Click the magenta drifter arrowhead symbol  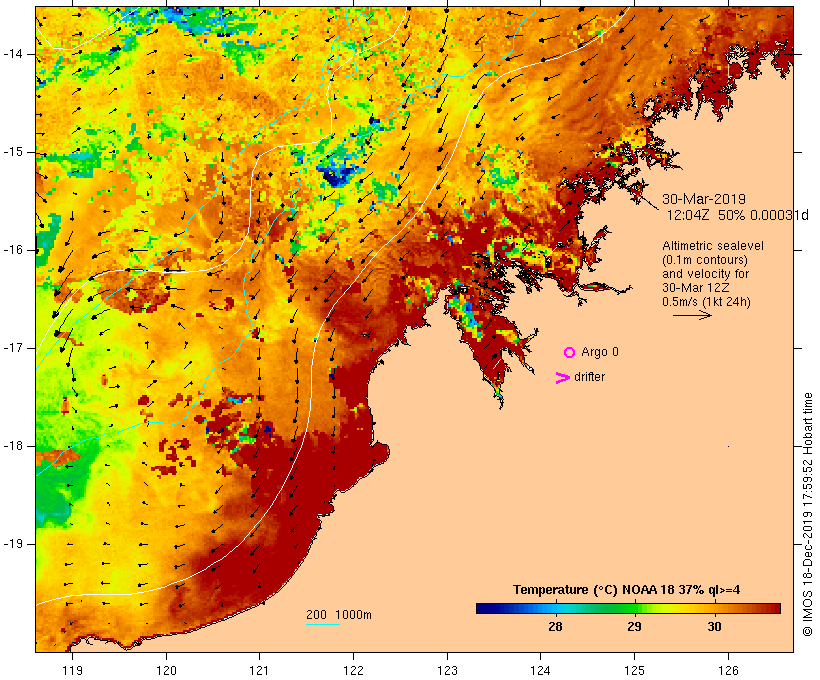563,378
